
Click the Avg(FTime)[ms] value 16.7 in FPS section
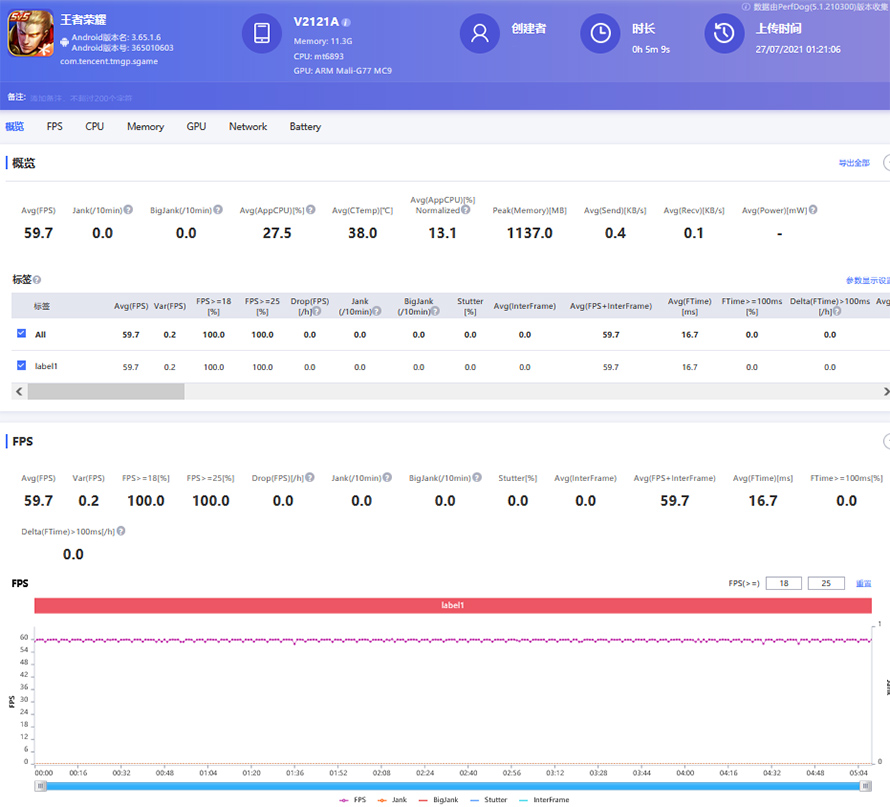pos(763,501)
